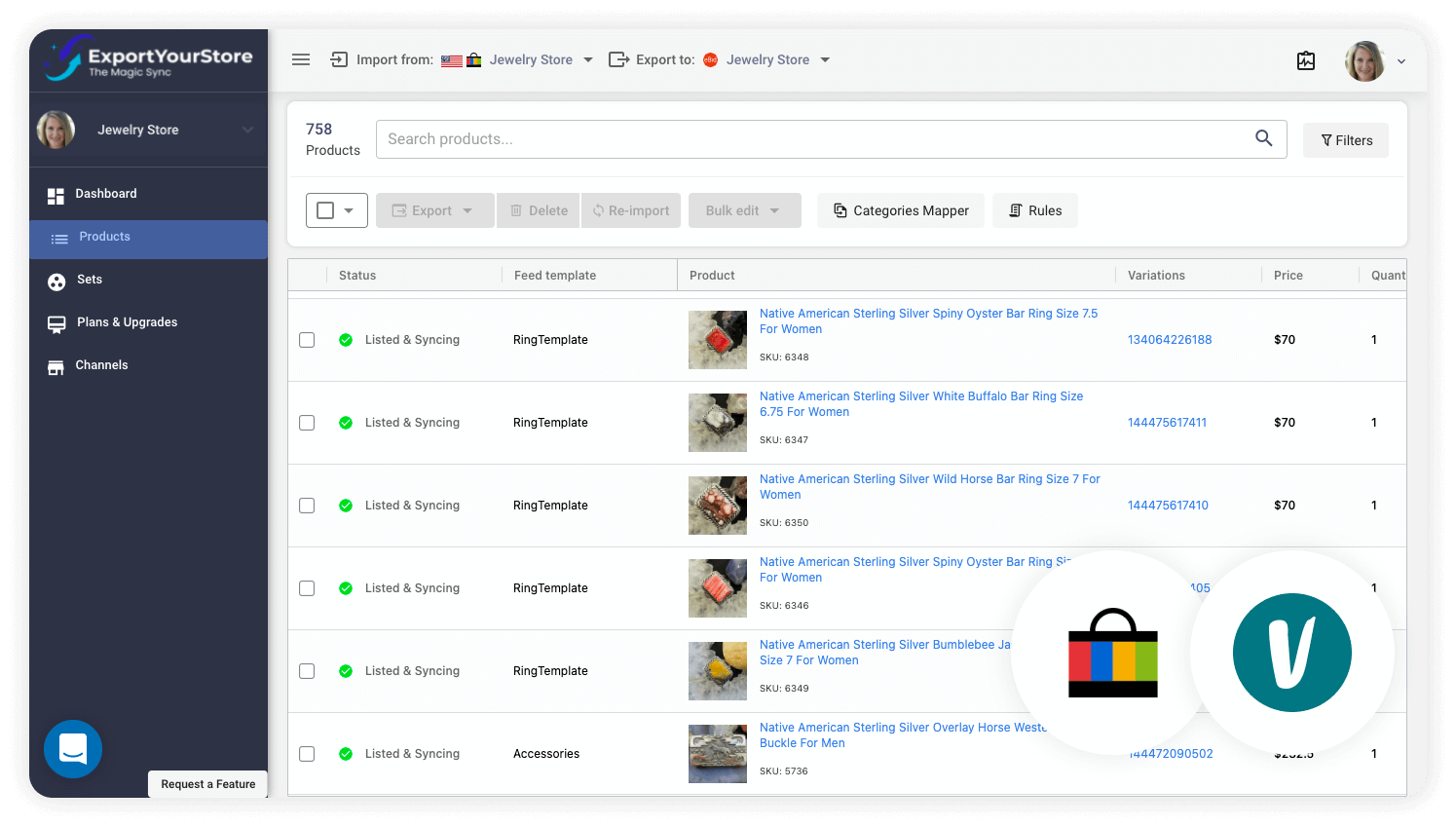Click green status icon for SKU 5736
Image resolution: width=1456 pixels, height=827 pixels.
pyautogui.click(x=346, y=754)
